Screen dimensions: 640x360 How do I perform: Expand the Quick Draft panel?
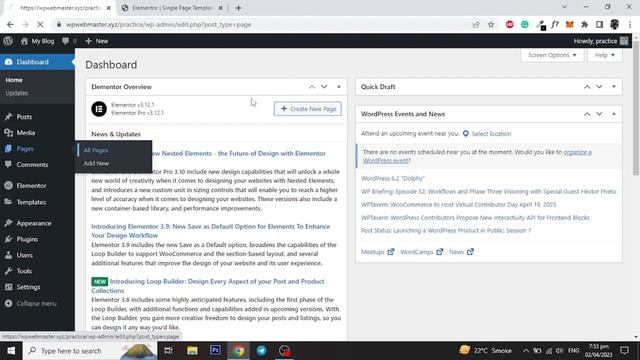click(614, 87)
